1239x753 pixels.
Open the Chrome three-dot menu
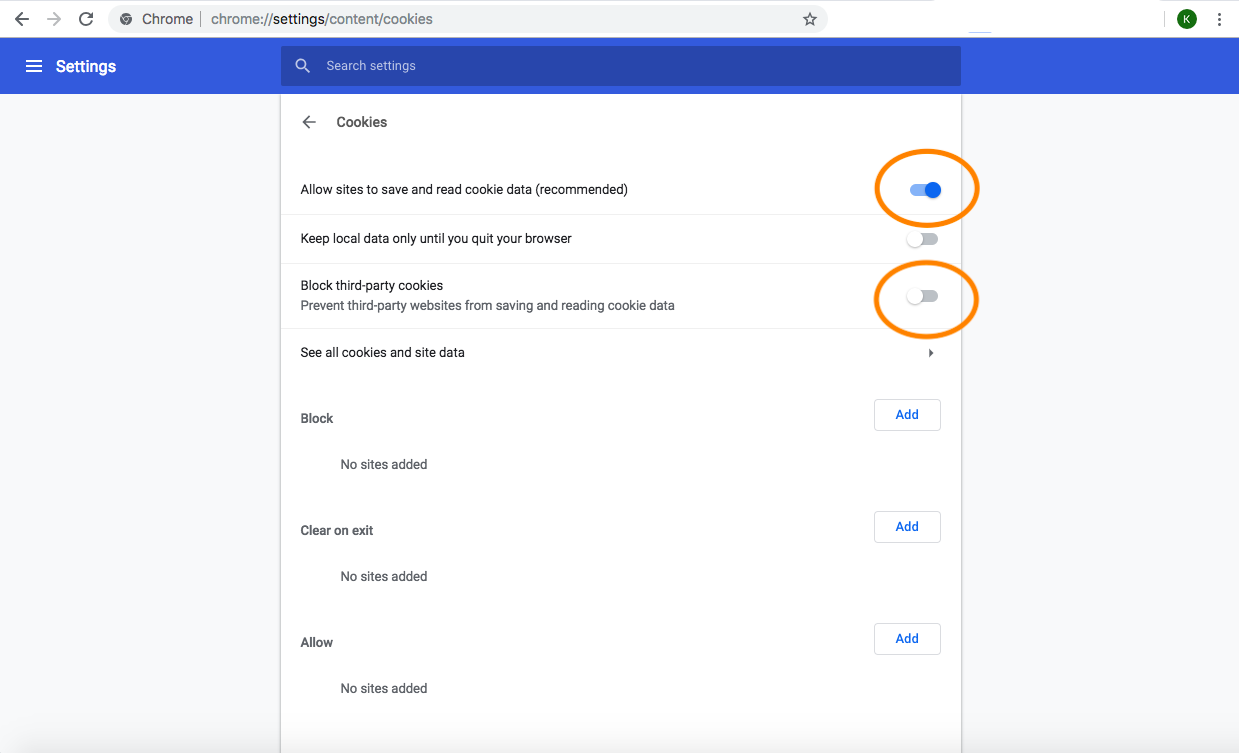1220,19
